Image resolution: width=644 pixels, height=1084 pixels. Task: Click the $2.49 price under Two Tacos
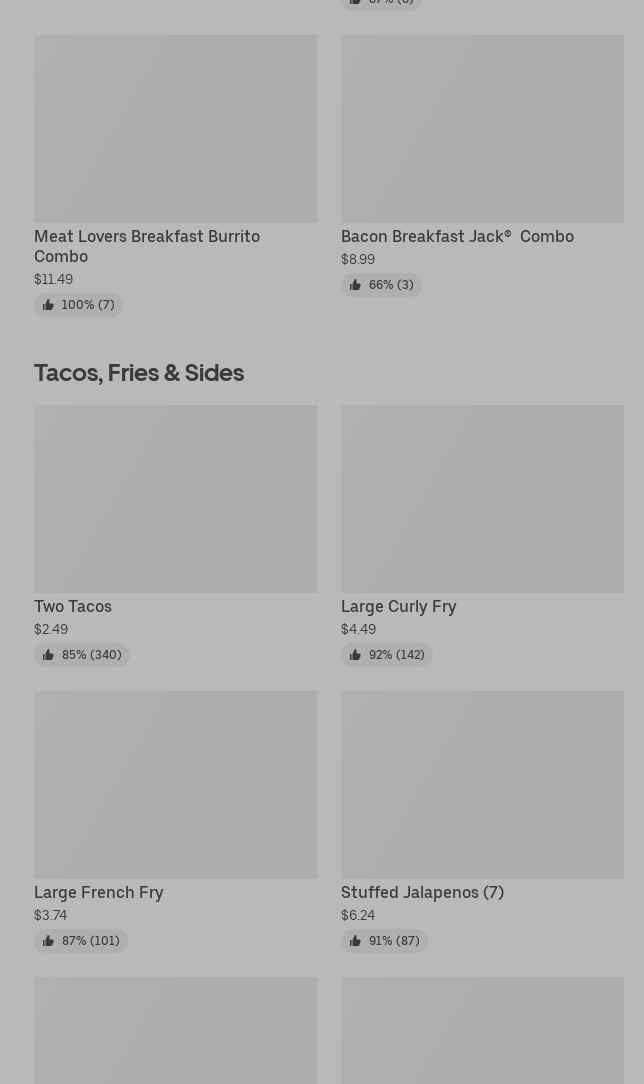tap(51, 630)
